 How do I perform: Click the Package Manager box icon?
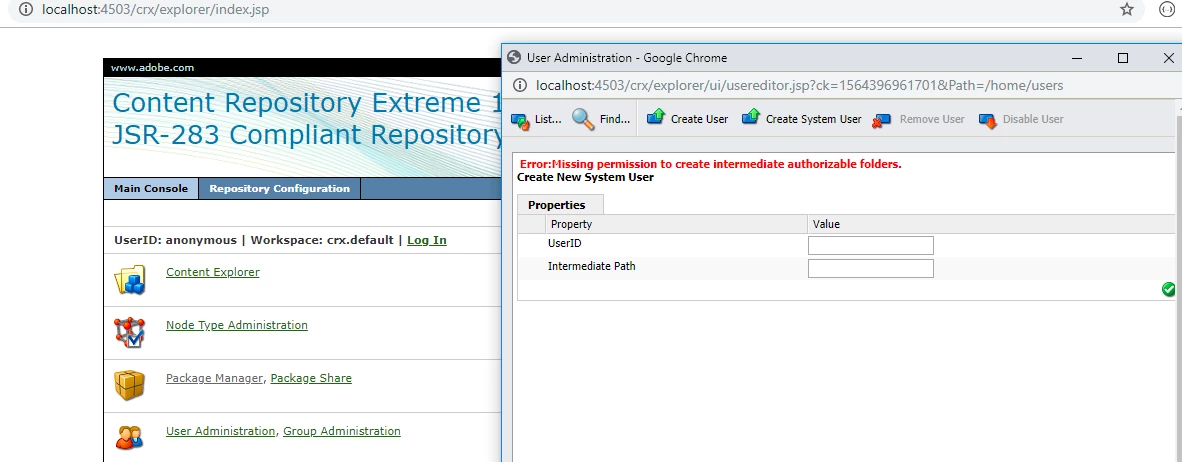coord(129,385)
